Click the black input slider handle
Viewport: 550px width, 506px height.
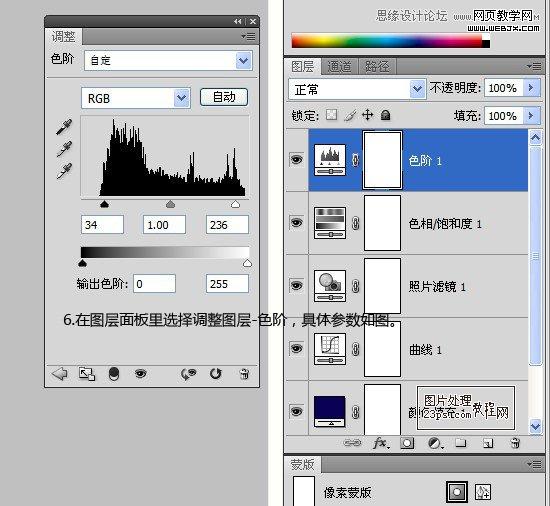[104, 204]
